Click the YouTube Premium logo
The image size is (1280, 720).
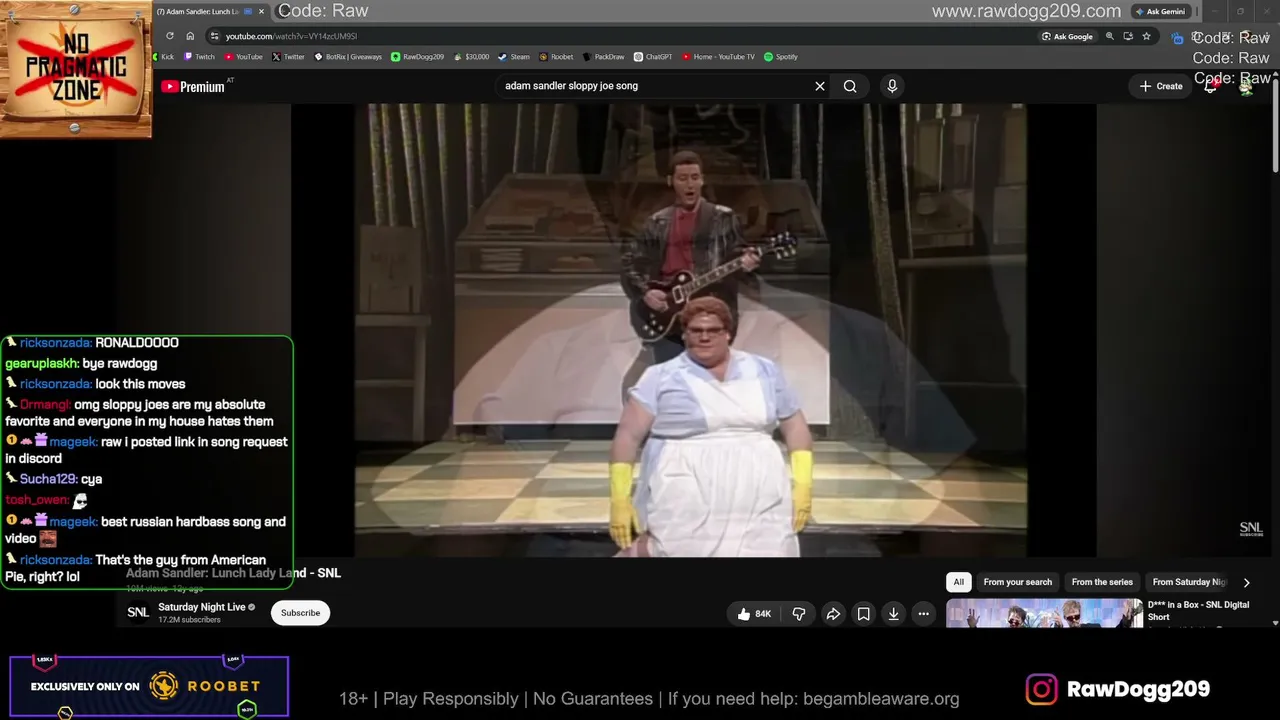193,87
